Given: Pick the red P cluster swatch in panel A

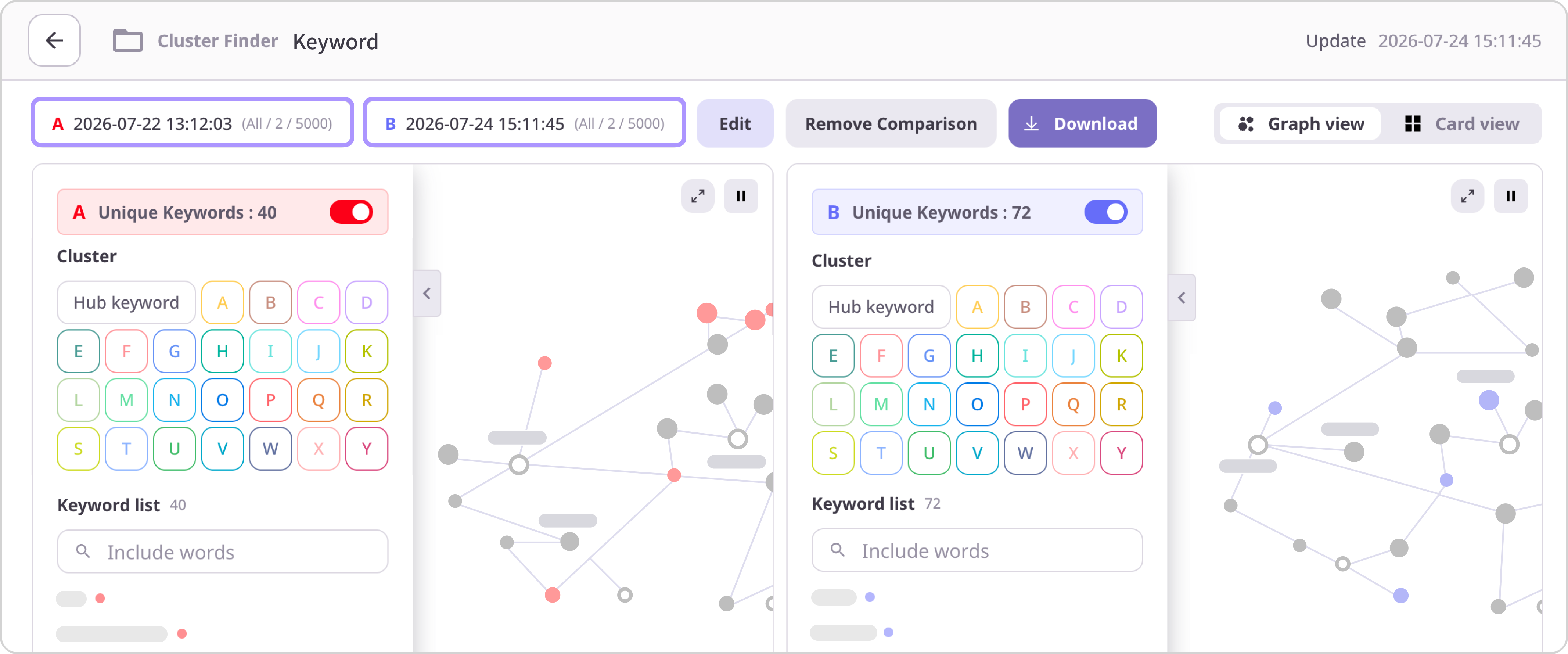Looking at the screenshot, I should pyautogui.click(x=271, y=400).
